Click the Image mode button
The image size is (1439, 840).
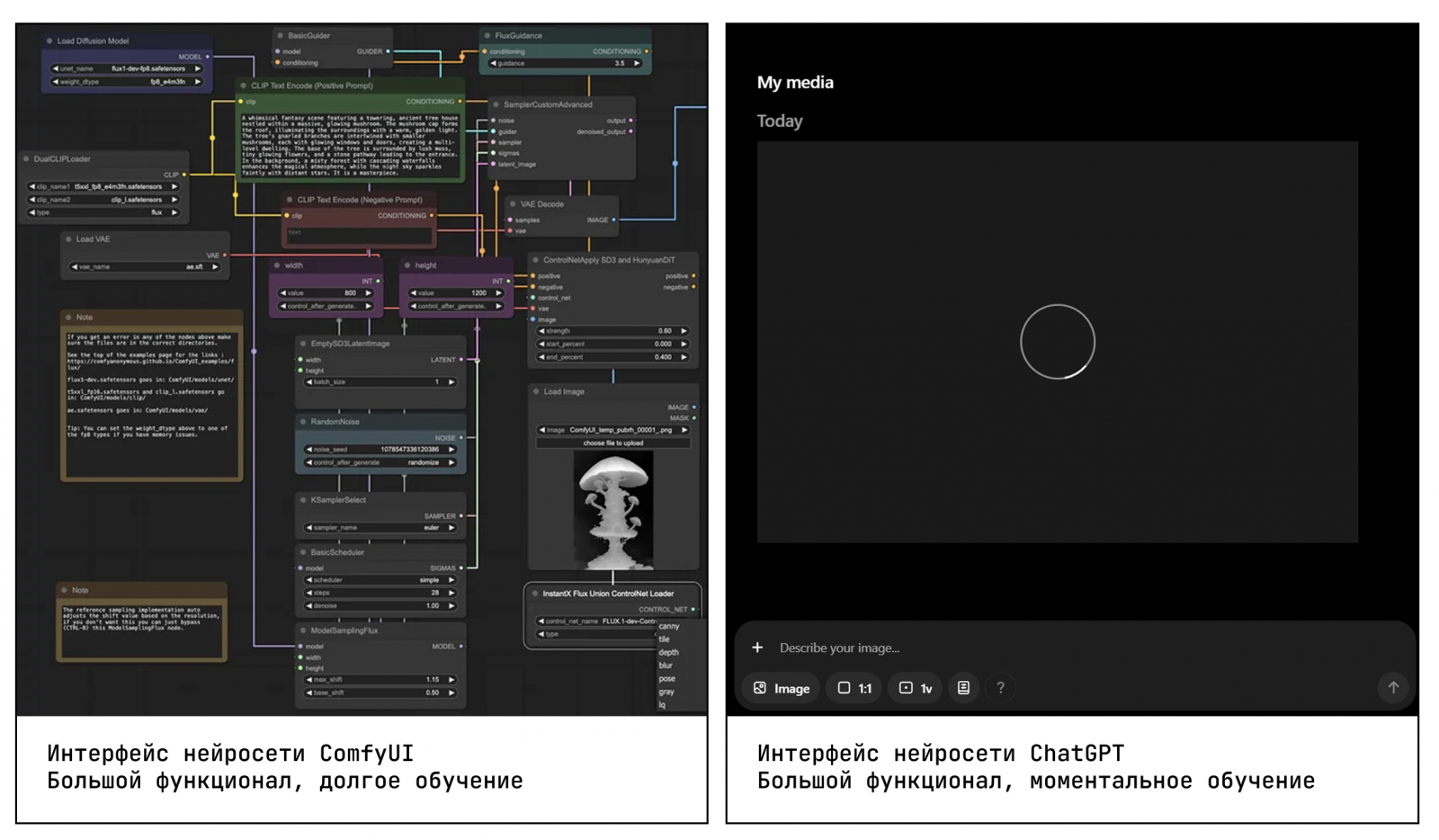(781, 688)
